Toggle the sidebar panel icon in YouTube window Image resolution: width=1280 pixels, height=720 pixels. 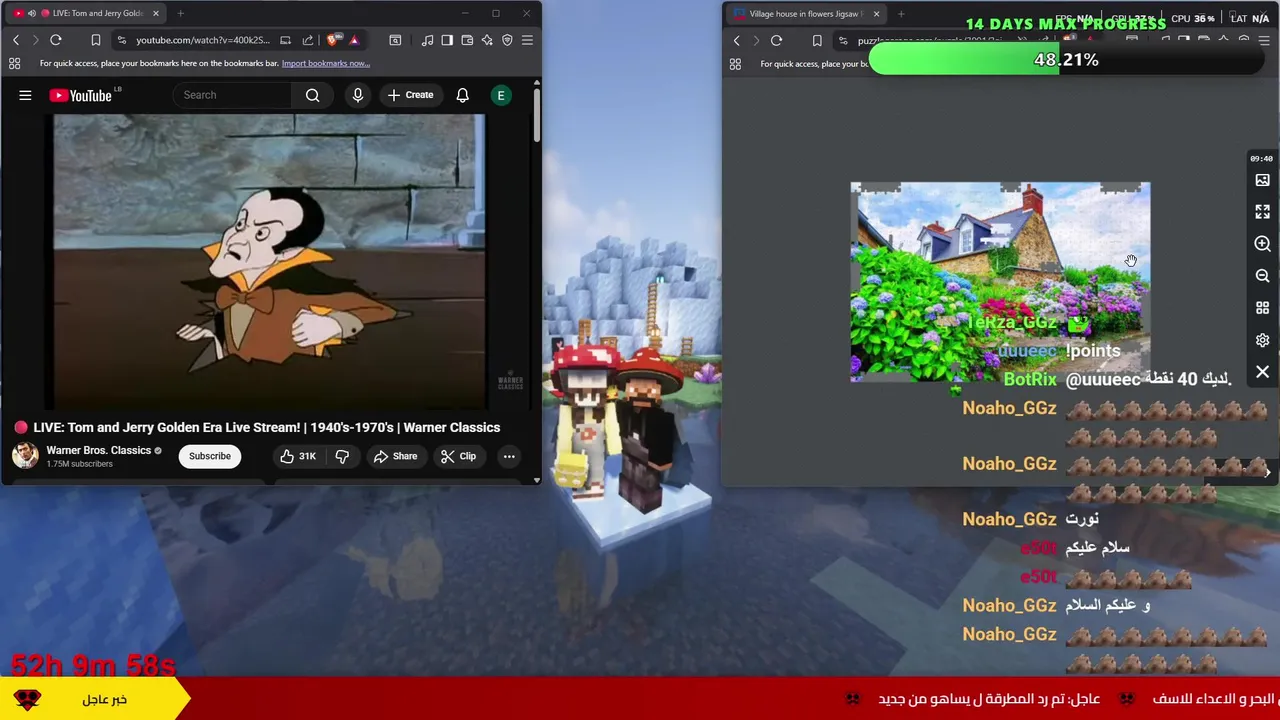(x=447, y=40)
